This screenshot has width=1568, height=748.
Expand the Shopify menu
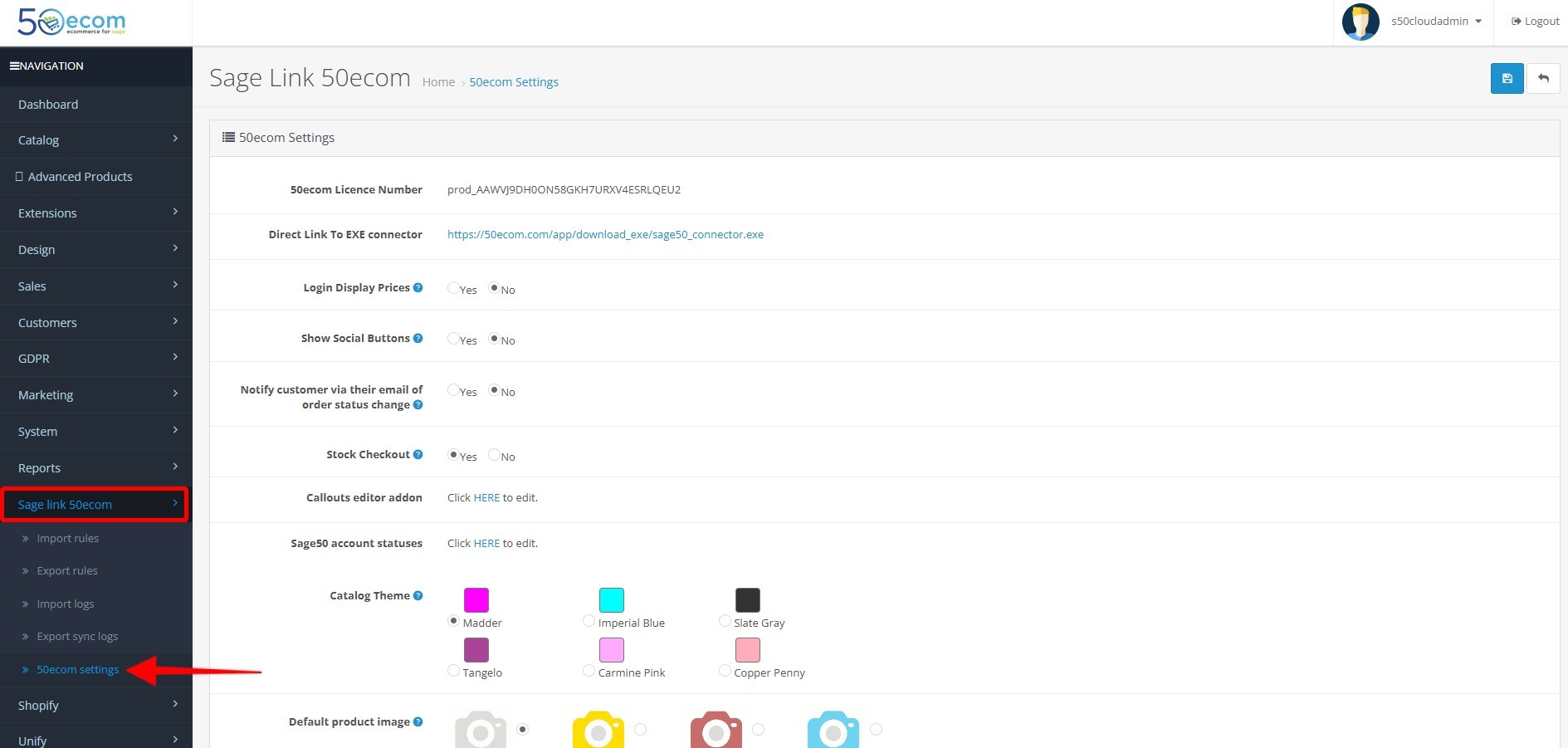pos(96,706)
